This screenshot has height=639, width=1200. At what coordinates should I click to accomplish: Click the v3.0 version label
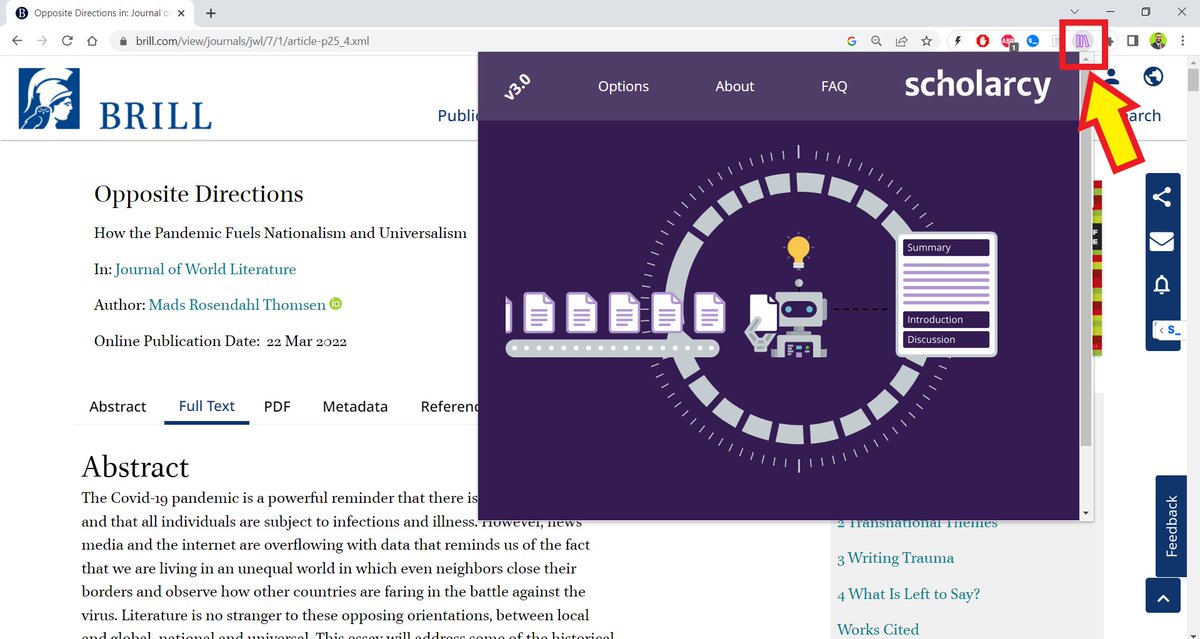(x=517, y=87)
